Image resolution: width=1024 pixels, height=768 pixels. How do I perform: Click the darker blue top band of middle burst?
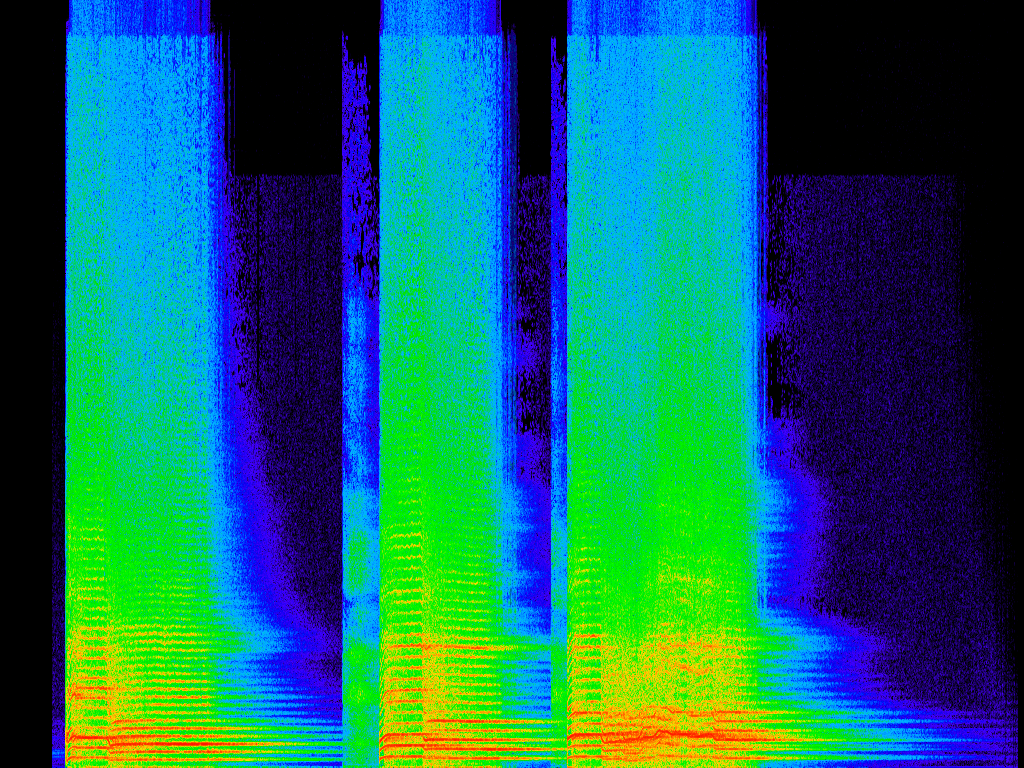[440, 17]
